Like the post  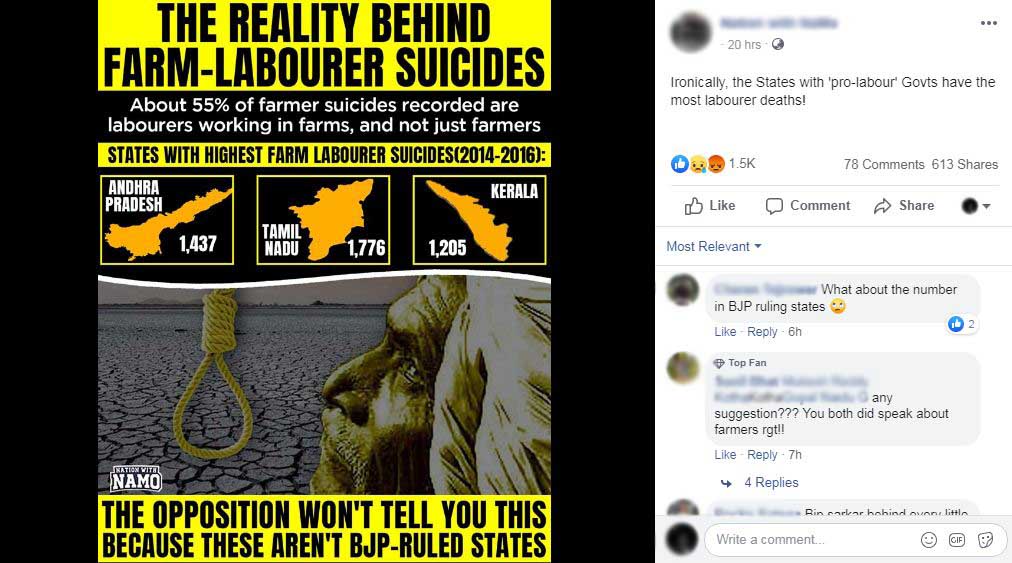(710, 205)
